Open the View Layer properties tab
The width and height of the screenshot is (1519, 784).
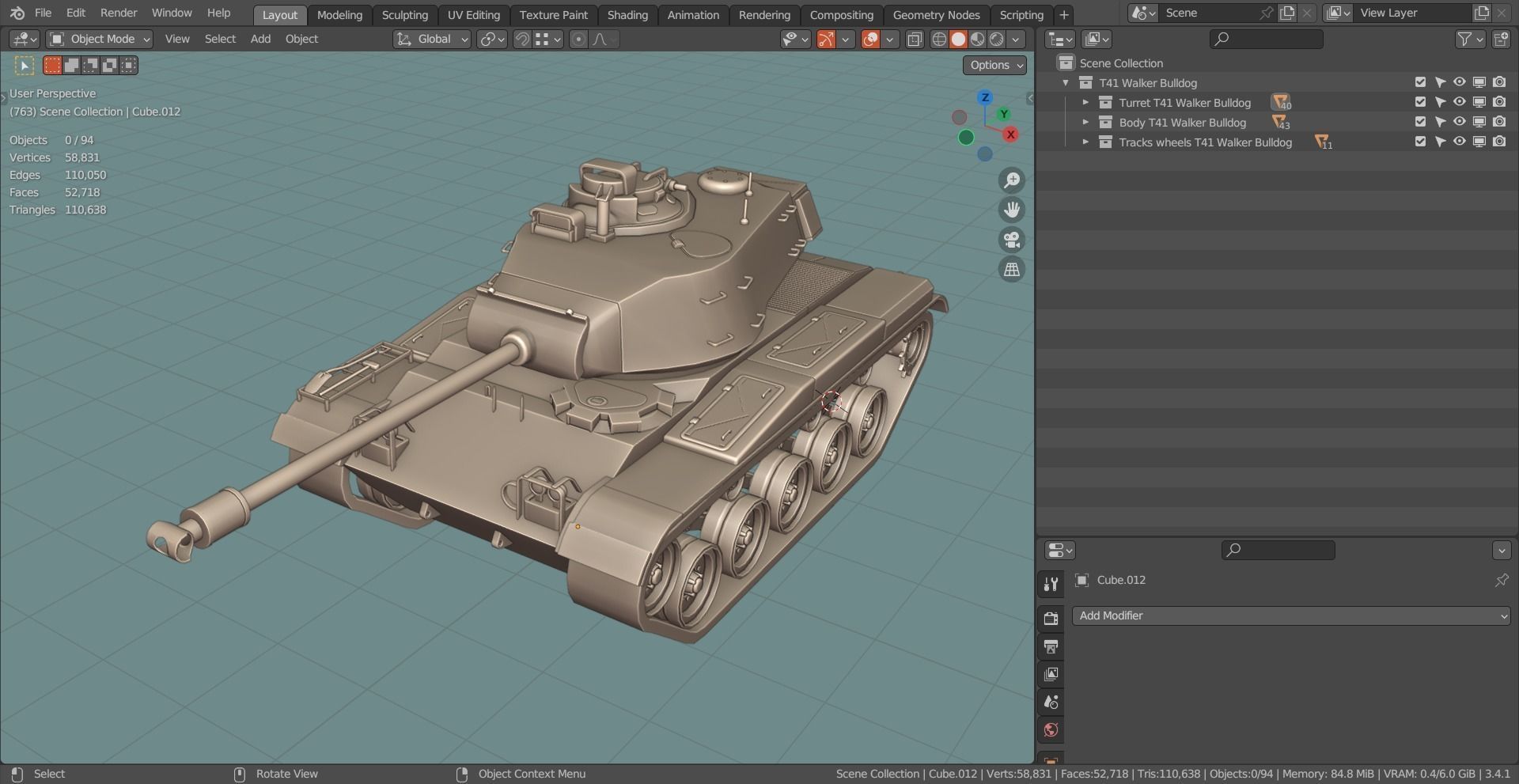tap(1051, 674)
